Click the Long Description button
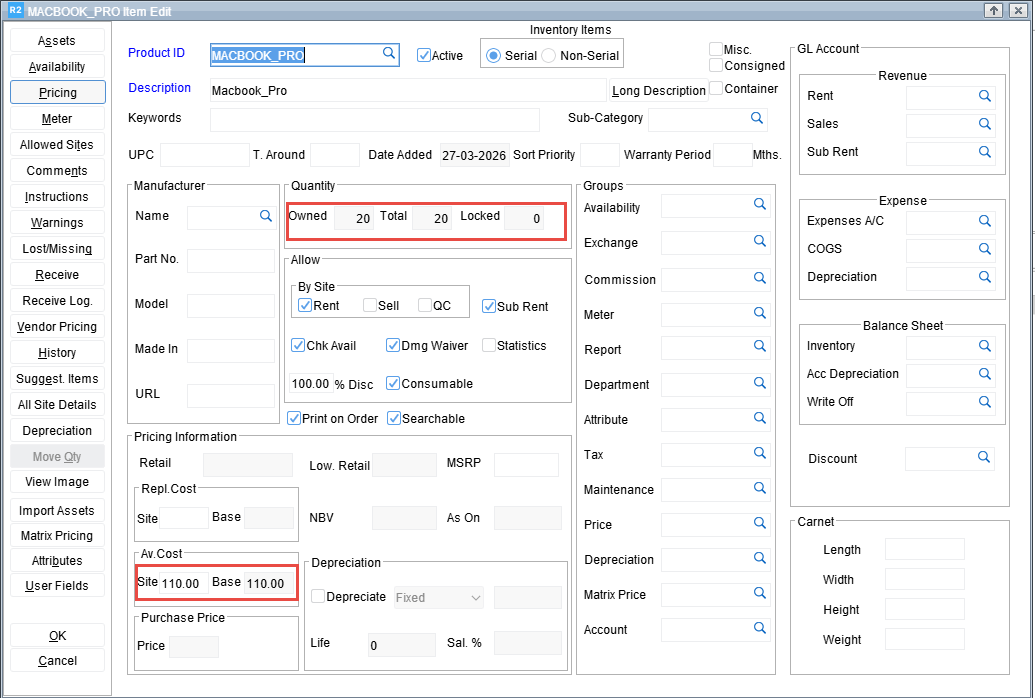1035x698 pixels. [659, 91]
